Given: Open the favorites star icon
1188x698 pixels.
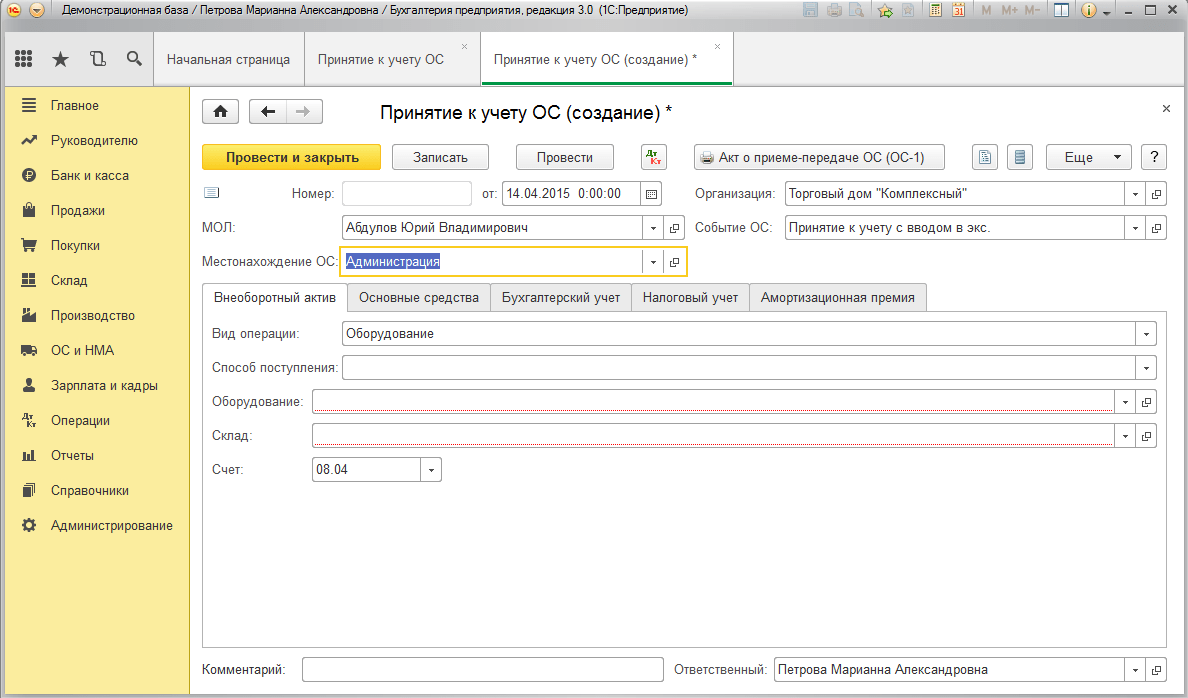Looking at the screenshot, I should point(60,60).
